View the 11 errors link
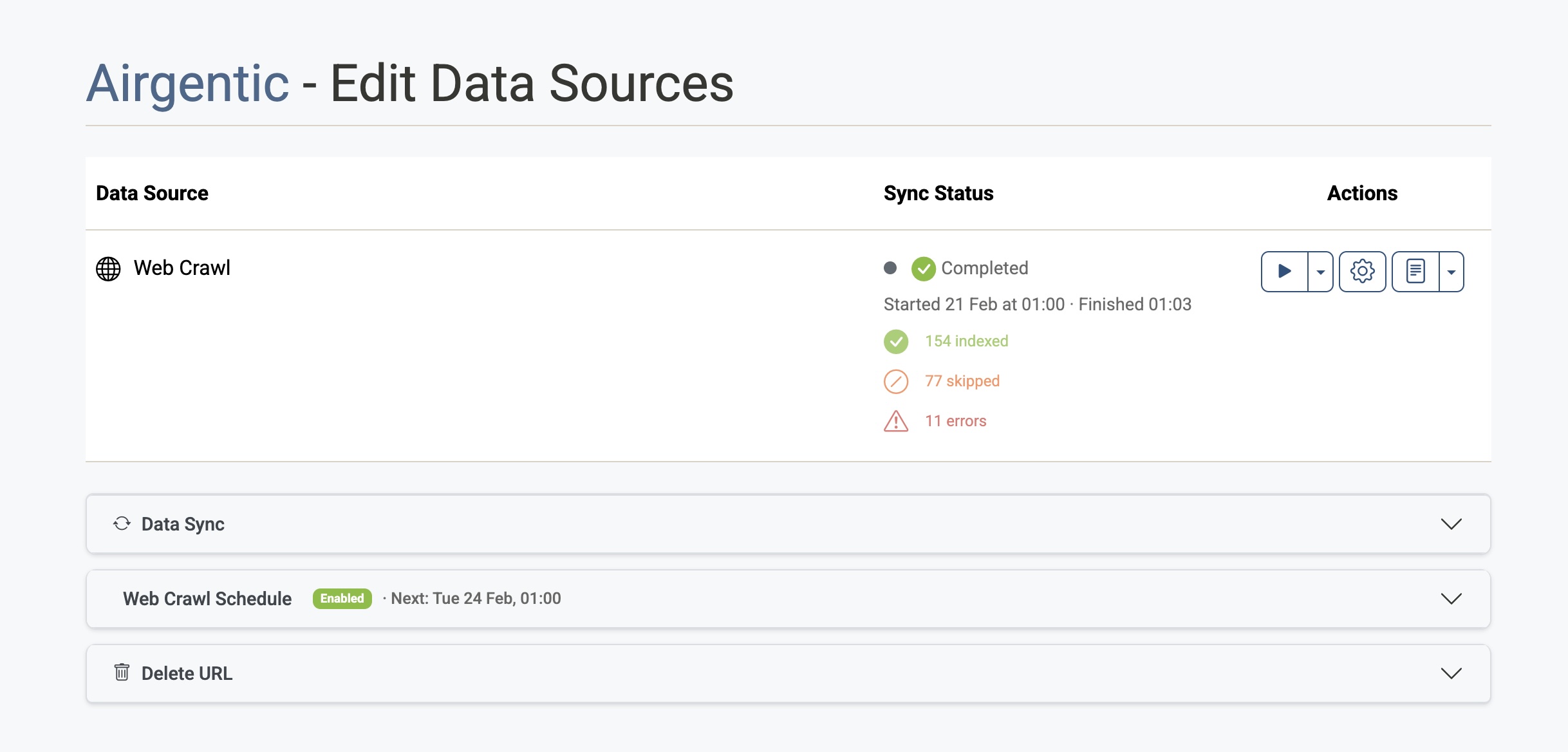The width and height of the screenshot is (1568, 752). [x=955, y=421]
